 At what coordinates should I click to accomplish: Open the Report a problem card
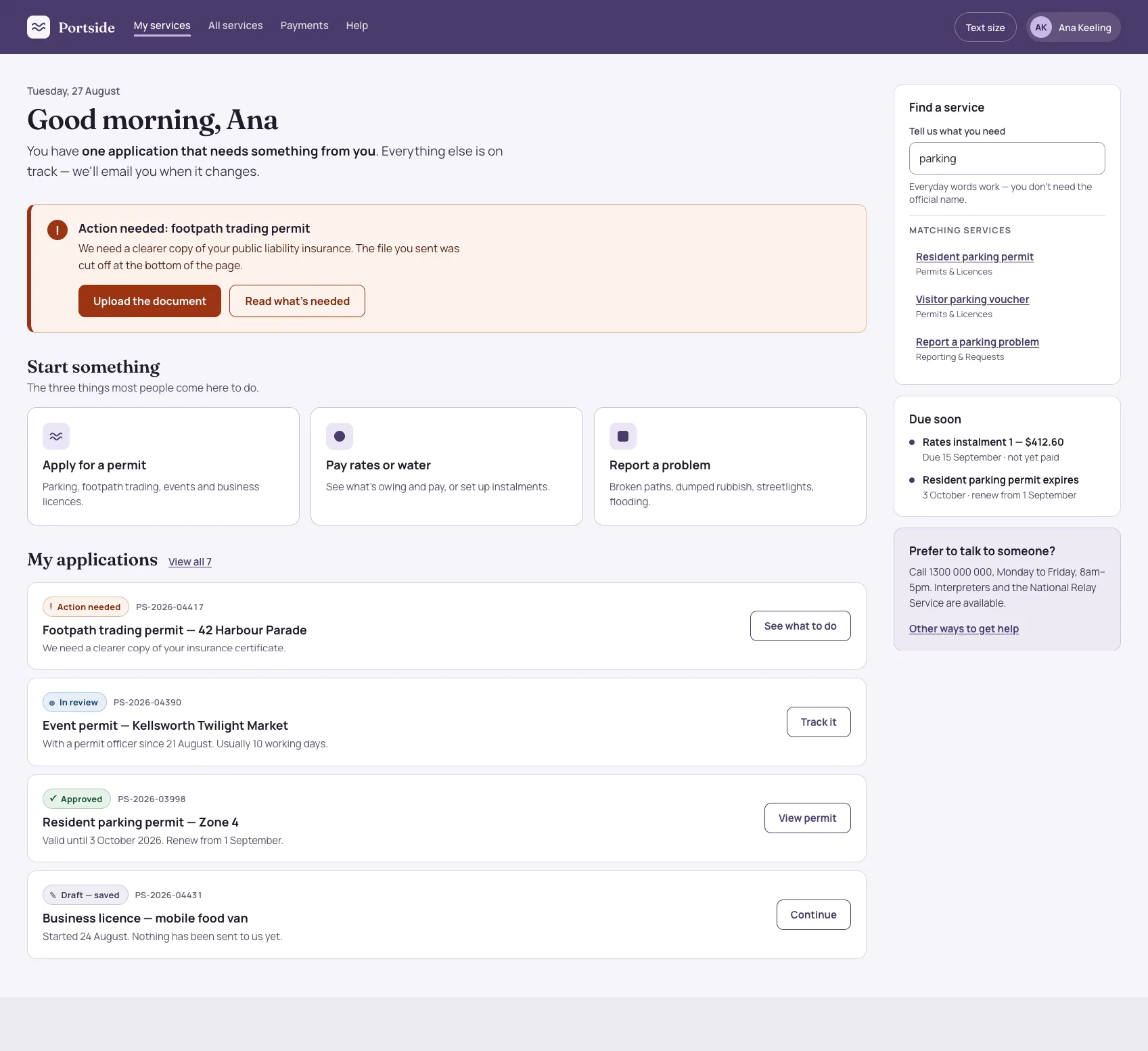coord(730,466)
